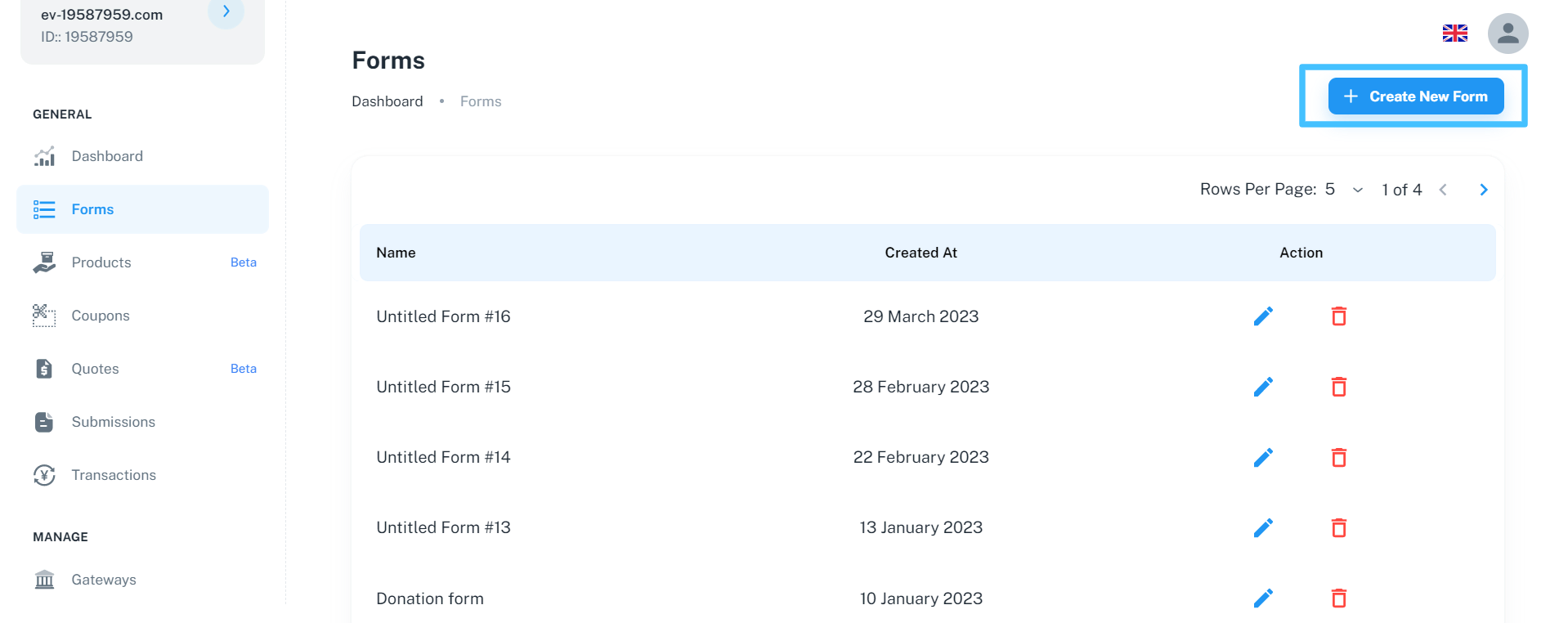Click the Forms breadcrumb text
Viewport: 1568px width, 623px height.
(481, 101)
